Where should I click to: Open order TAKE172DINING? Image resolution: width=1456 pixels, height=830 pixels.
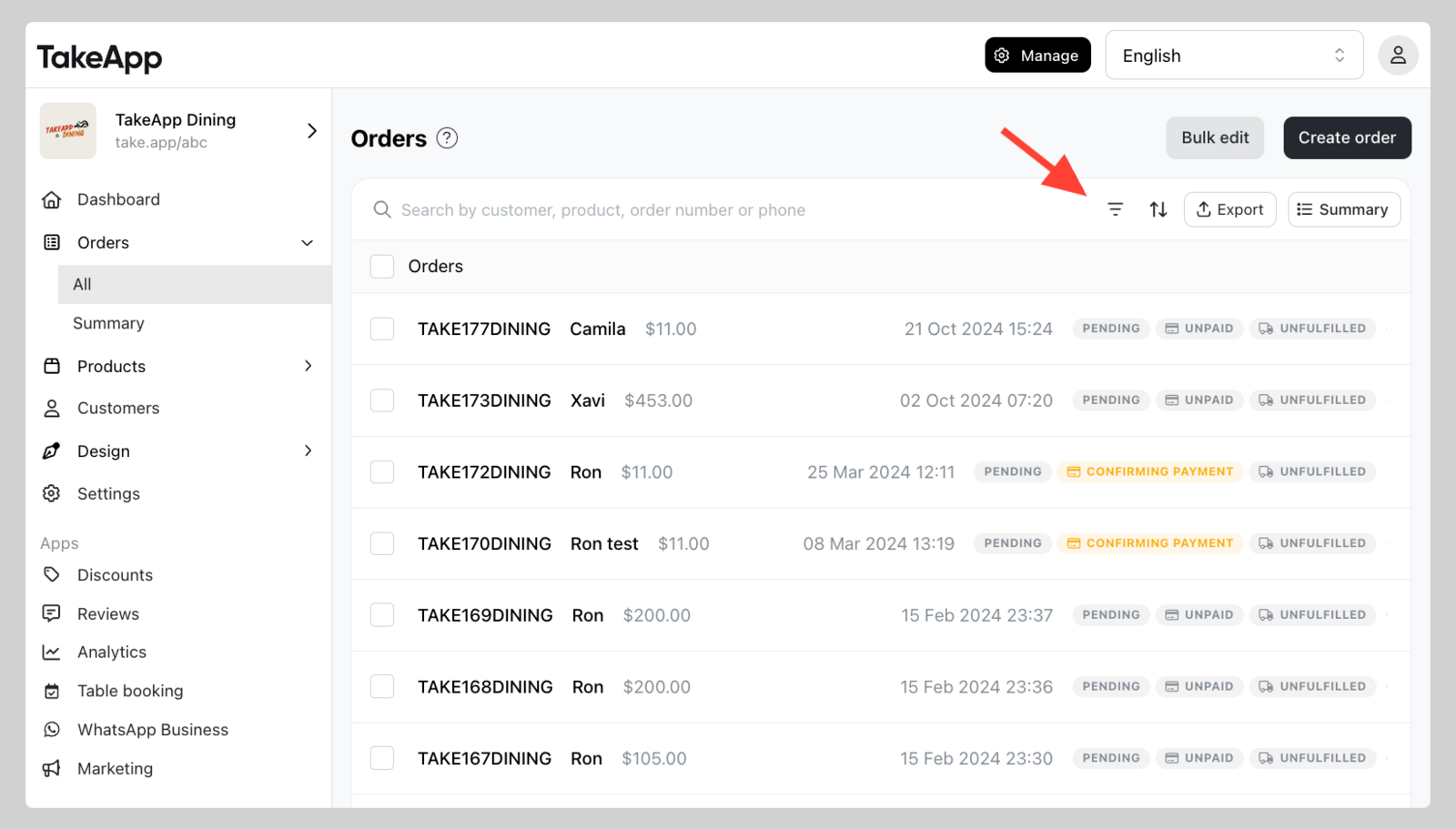pos(484,471)
